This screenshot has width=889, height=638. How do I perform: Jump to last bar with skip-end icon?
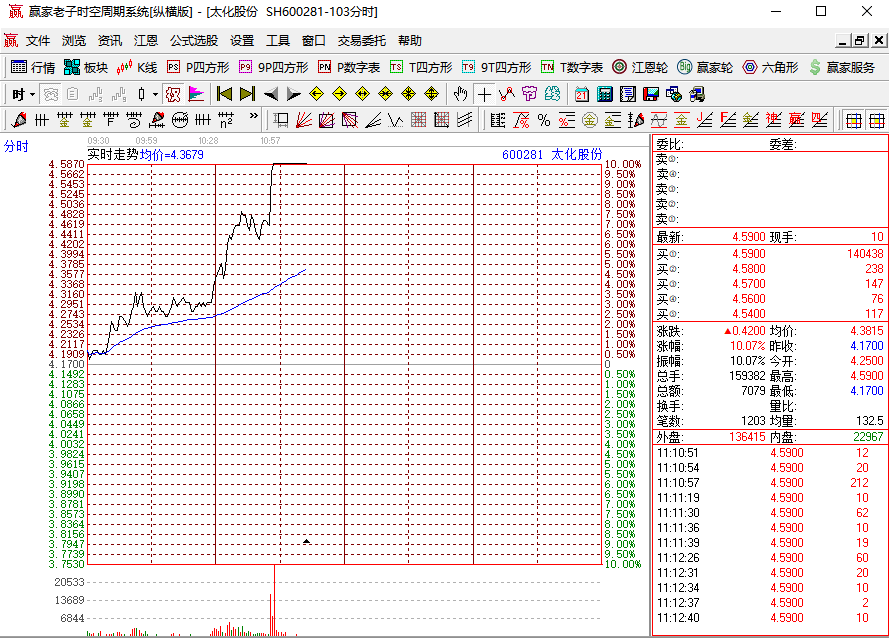click(247, 94)
